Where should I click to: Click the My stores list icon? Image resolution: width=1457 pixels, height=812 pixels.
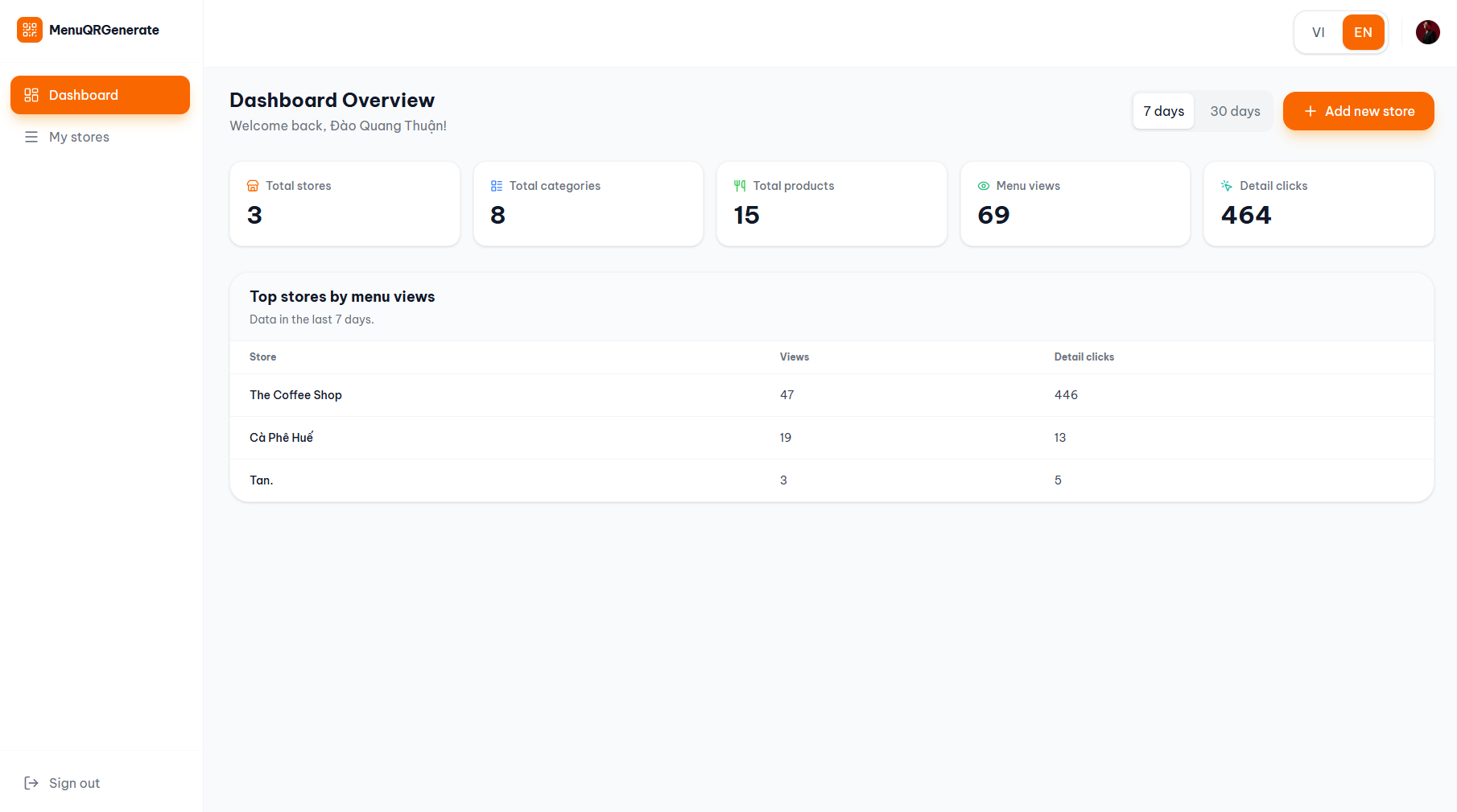point(31,137)
